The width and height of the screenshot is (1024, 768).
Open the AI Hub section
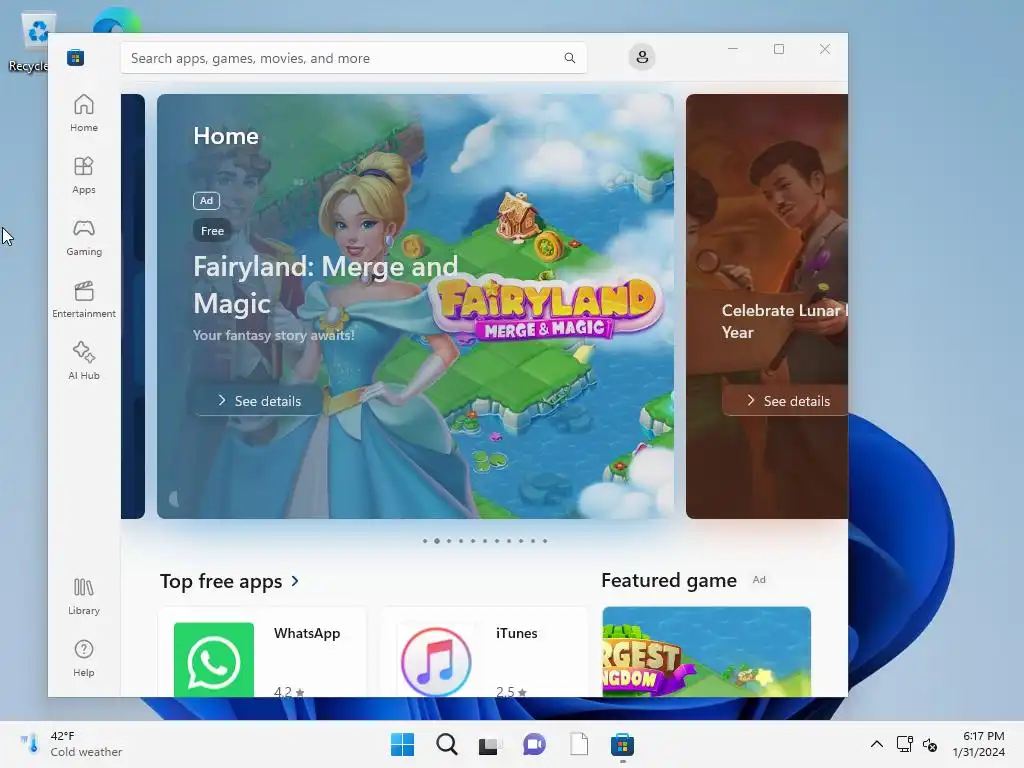[x=84, y=361]
